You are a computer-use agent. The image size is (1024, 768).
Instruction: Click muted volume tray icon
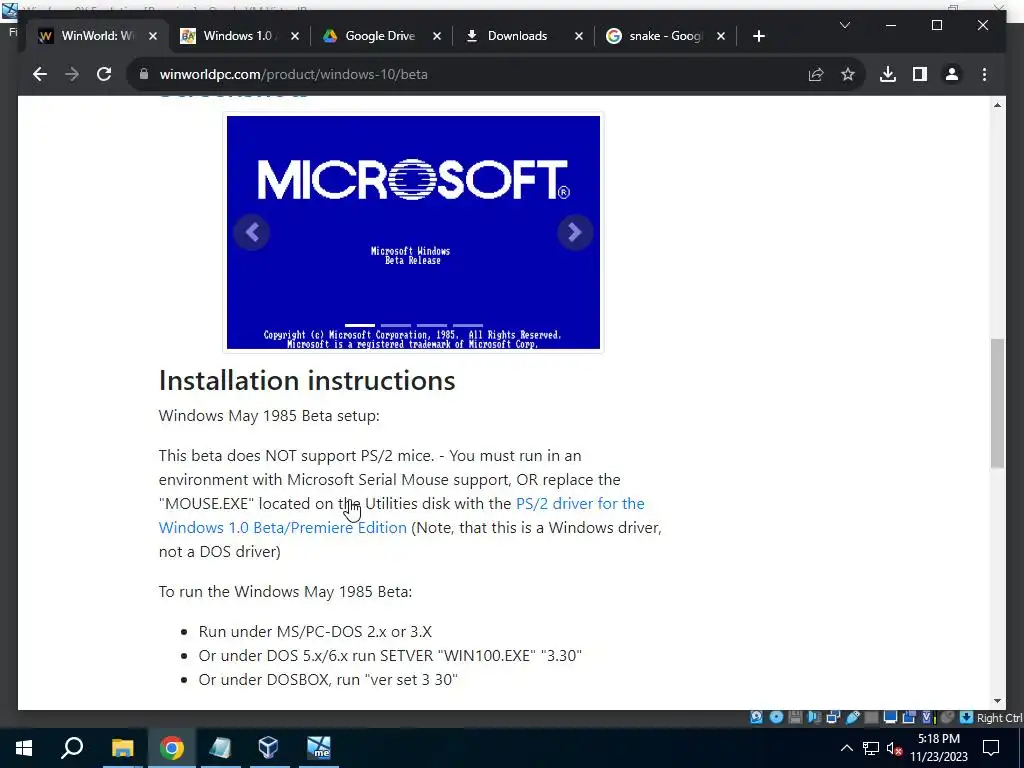coord(894,748)
